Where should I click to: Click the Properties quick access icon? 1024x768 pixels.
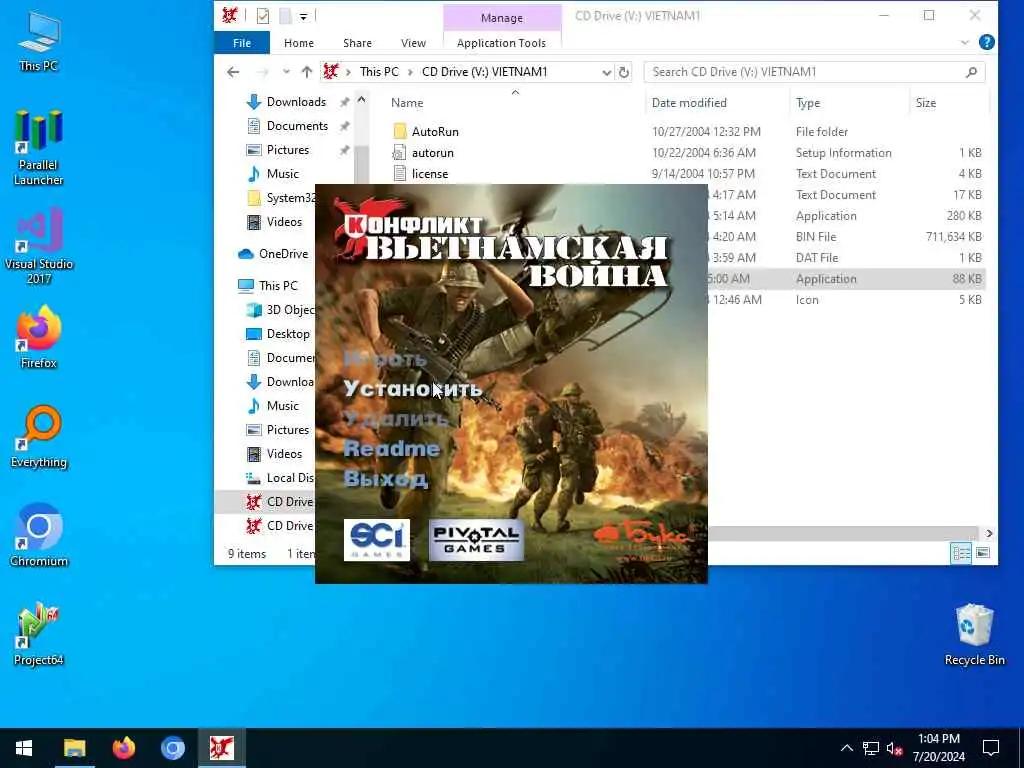[263, 16]
